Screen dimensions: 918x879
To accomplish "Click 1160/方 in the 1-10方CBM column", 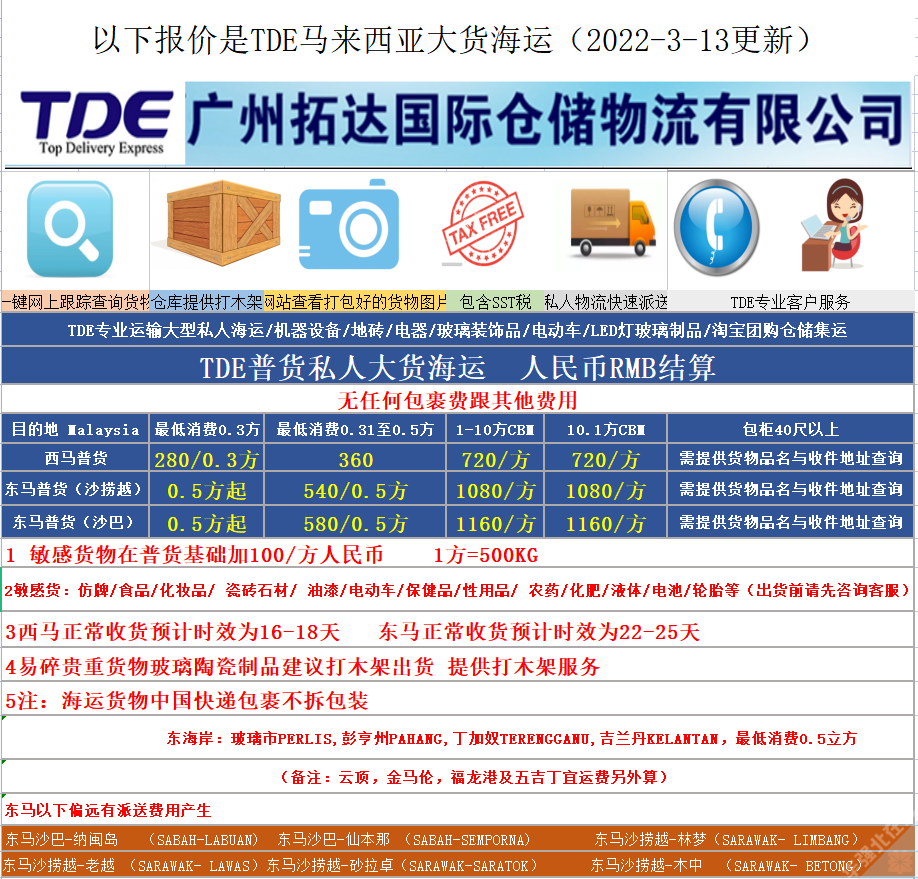I will click(495, 524).
